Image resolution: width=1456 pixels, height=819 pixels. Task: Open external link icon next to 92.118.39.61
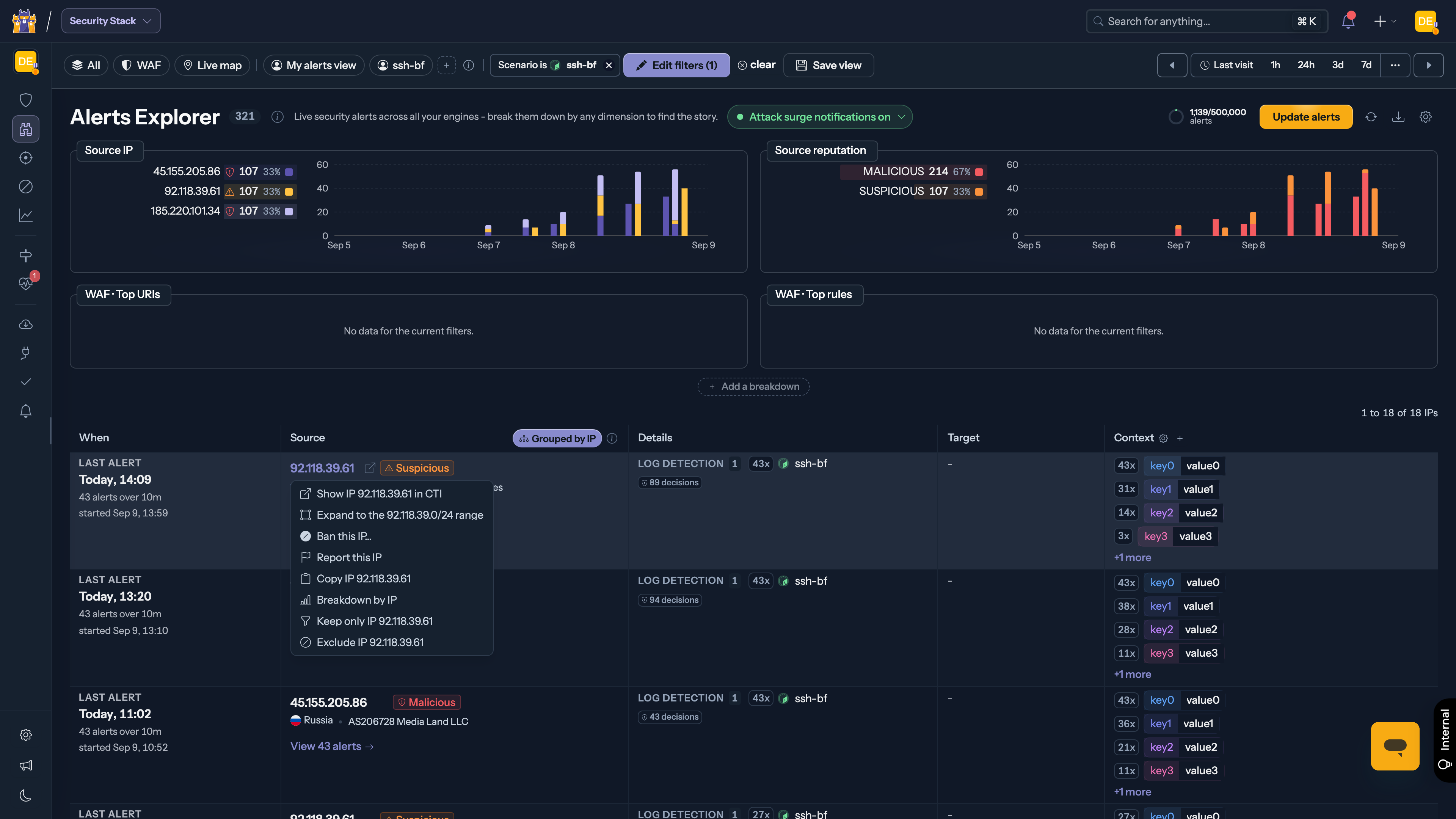[x=370, y=468]
